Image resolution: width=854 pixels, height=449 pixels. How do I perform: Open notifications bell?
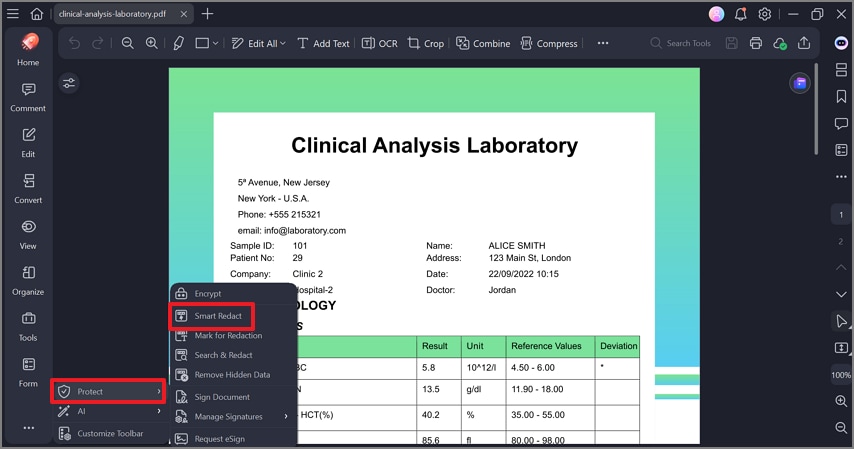741,14
